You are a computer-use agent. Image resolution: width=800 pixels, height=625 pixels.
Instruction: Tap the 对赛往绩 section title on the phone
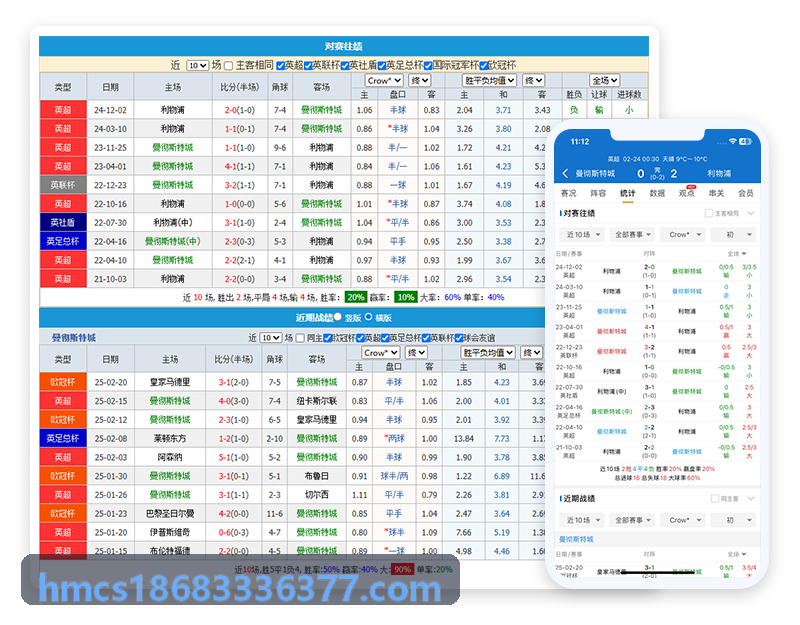579,213
